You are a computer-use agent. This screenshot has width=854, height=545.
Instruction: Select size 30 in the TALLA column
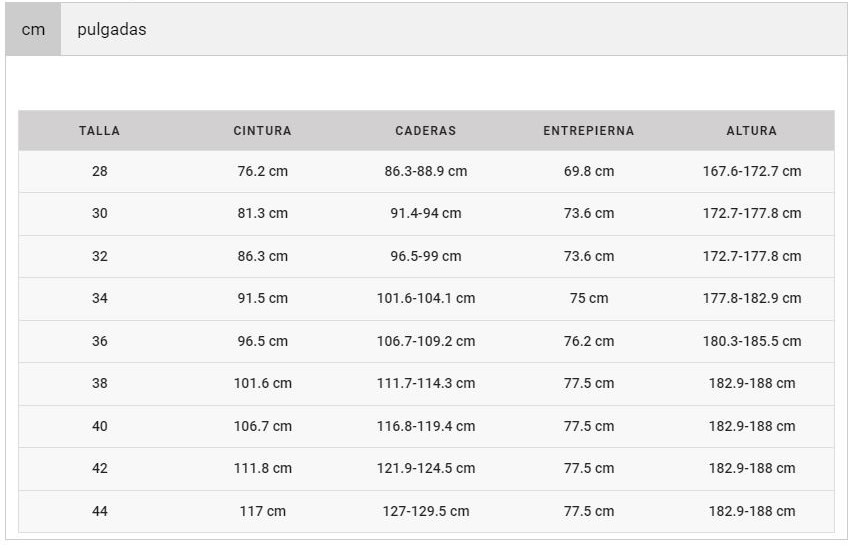[99, 213]
